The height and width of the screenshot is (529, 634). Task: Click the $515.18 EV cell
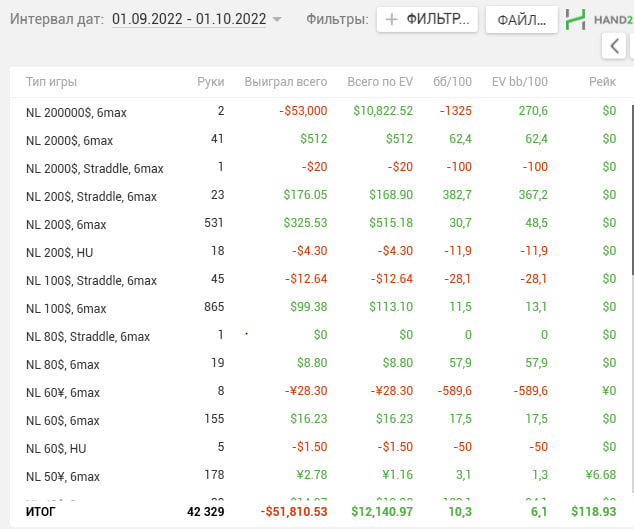coord(391,223)
